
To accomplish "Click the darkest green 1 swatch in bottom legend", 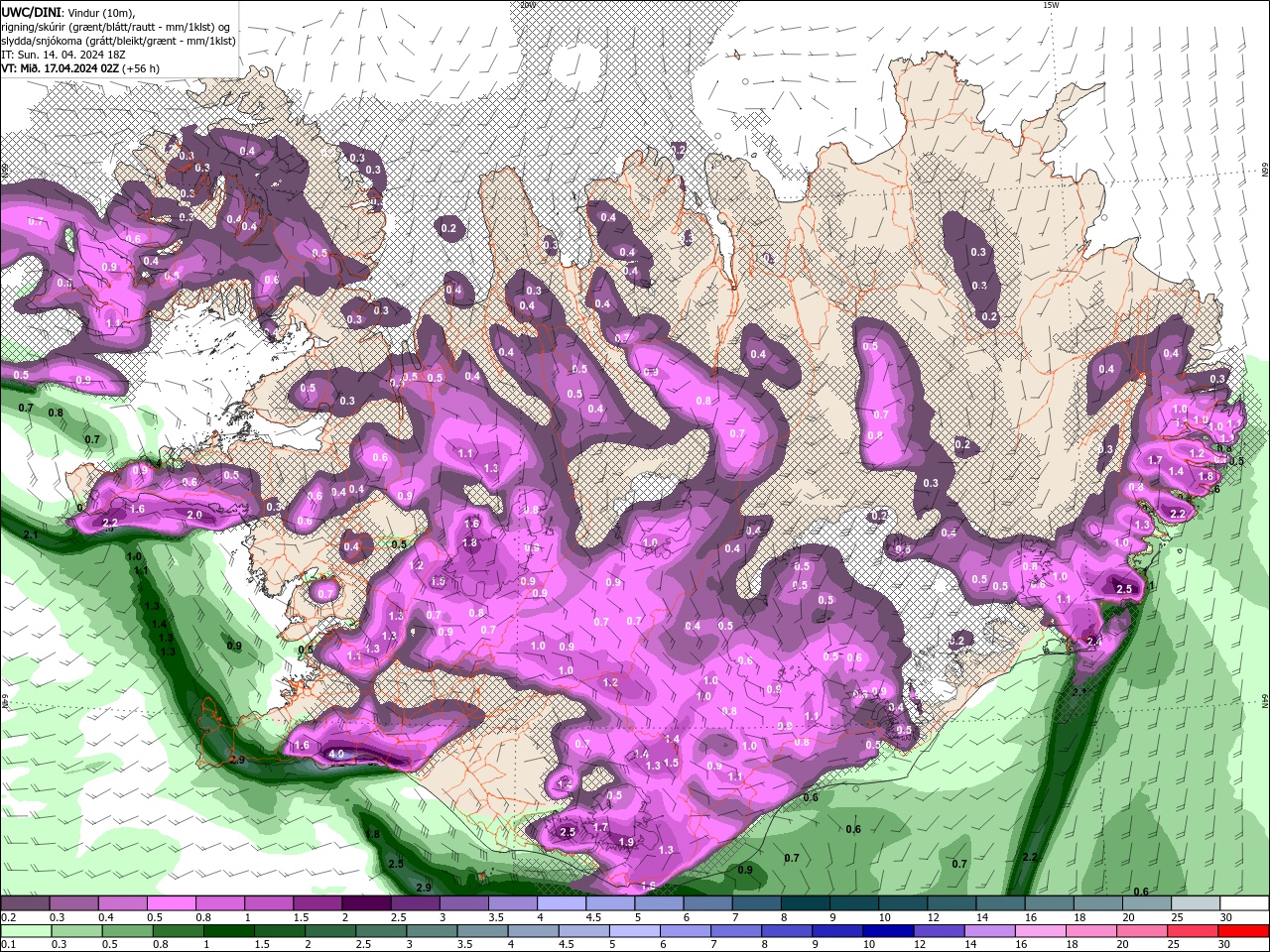I will coord(228,931).
